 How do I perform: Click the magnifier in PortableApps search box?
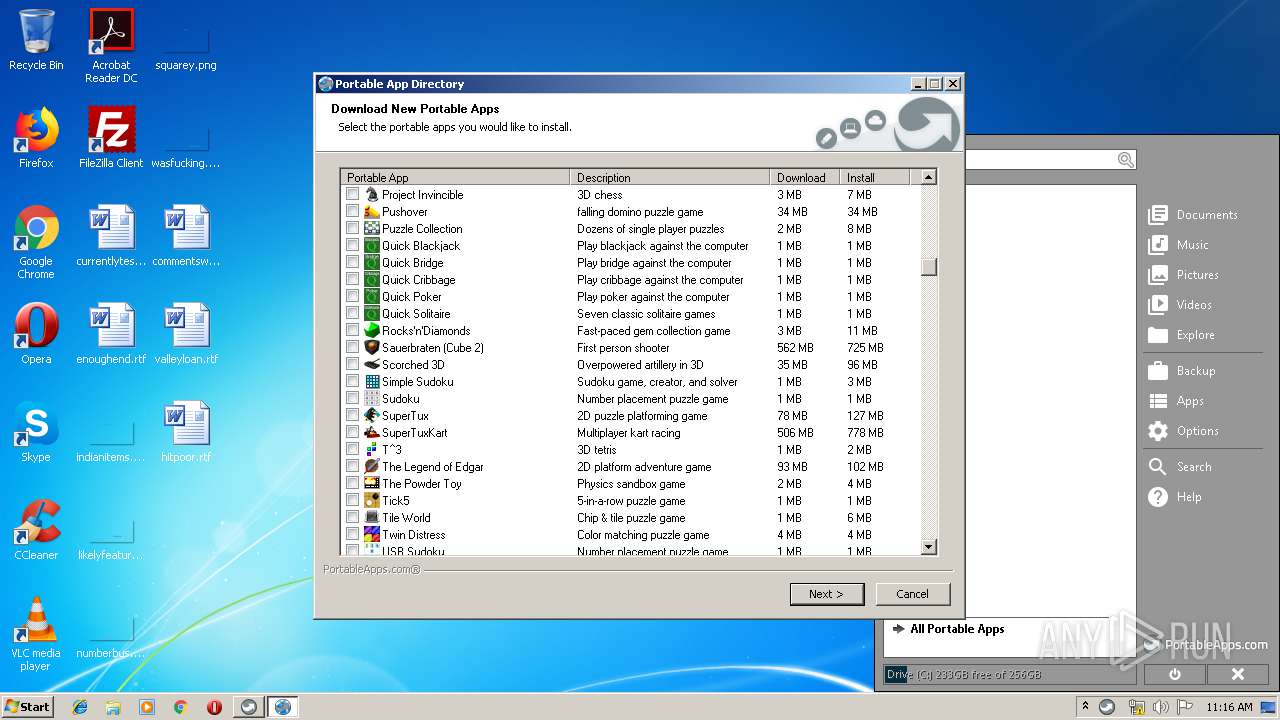1125,160
